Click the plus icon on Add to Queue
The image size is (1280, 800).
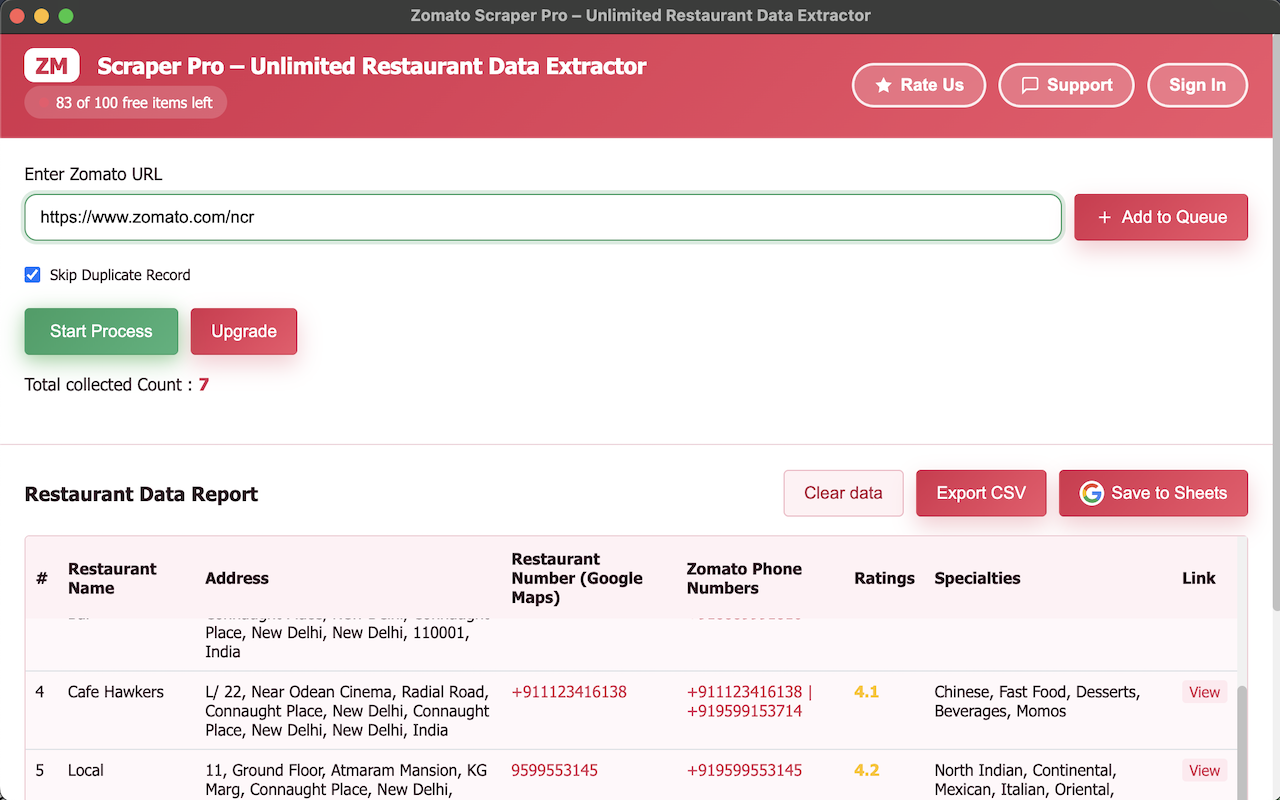click(x=1104, y=217)
